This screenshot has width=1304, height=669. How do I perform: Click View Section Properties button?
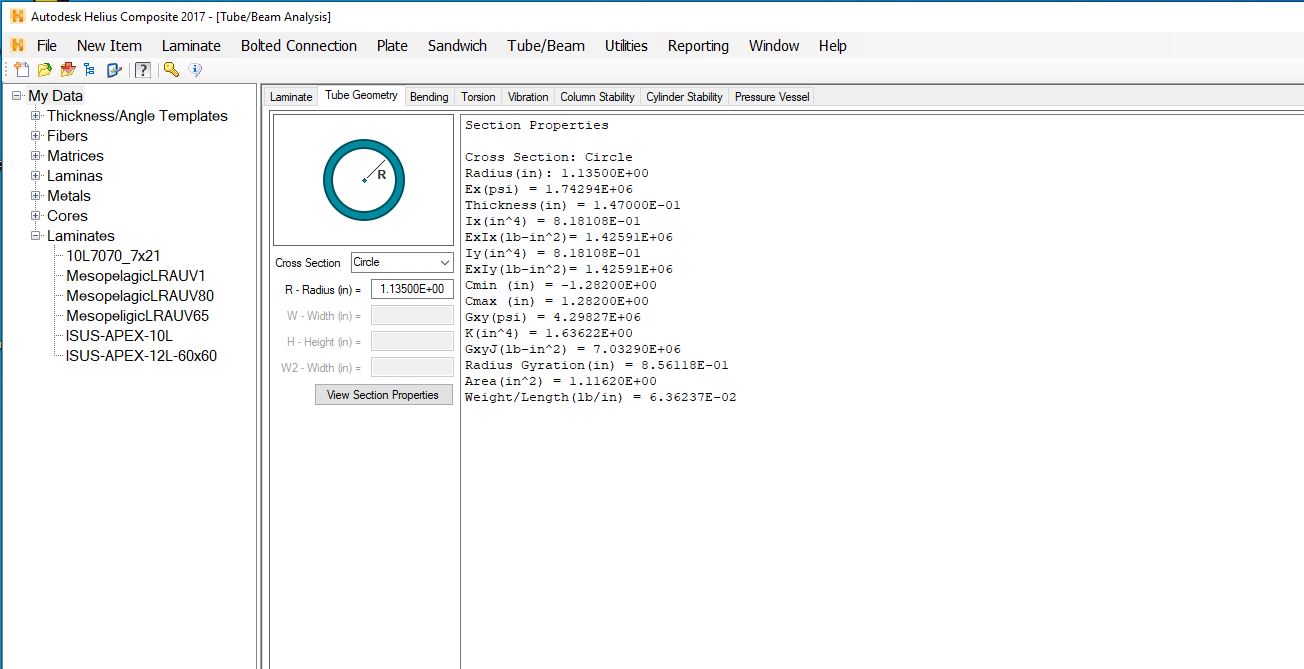383,395
